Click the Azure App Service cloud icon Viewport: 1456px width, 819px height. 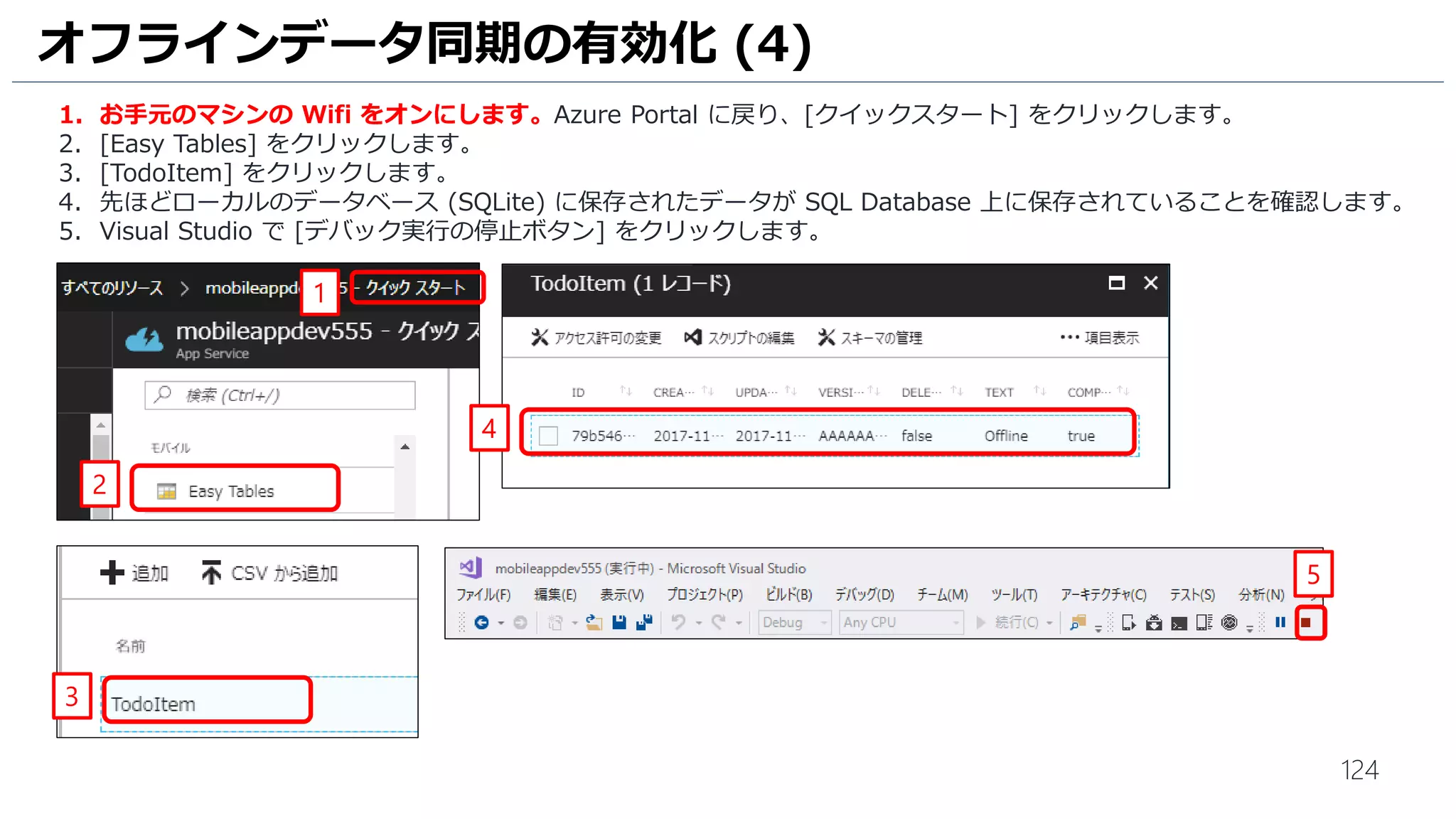pyautogui.click(x=144, y=340)
